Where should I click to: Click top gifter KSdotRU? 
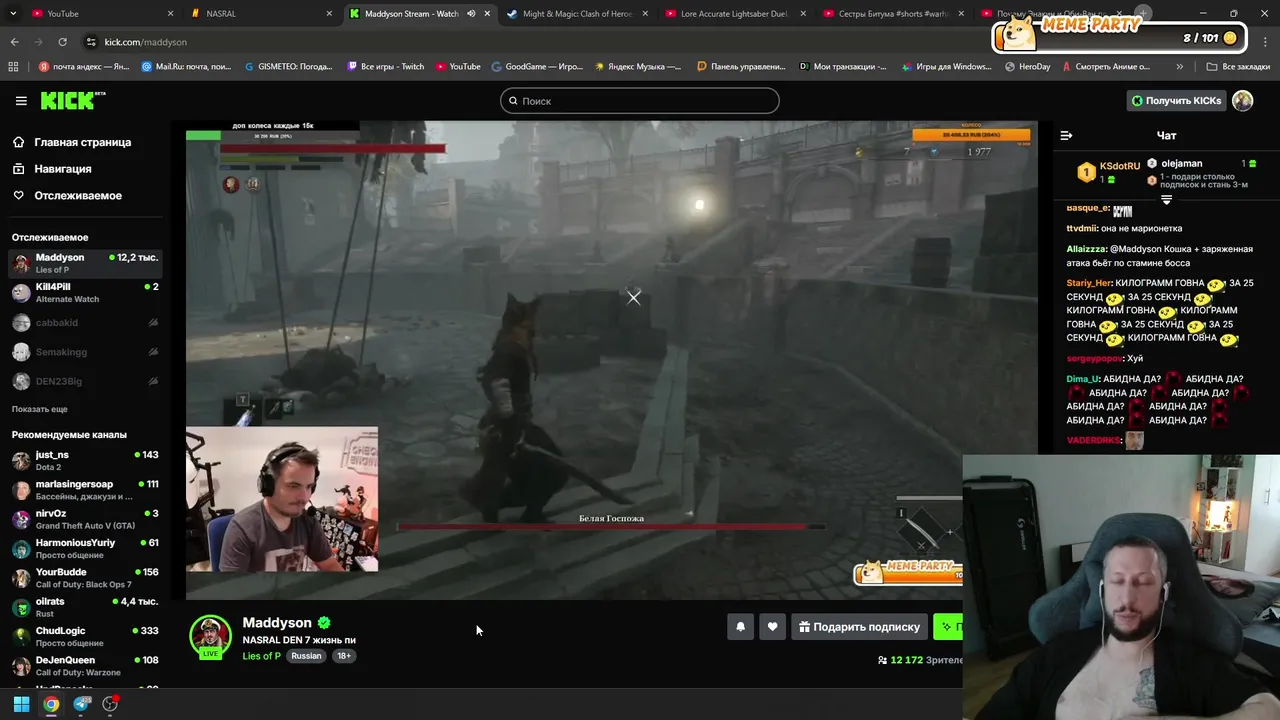tap(1119, 166)
